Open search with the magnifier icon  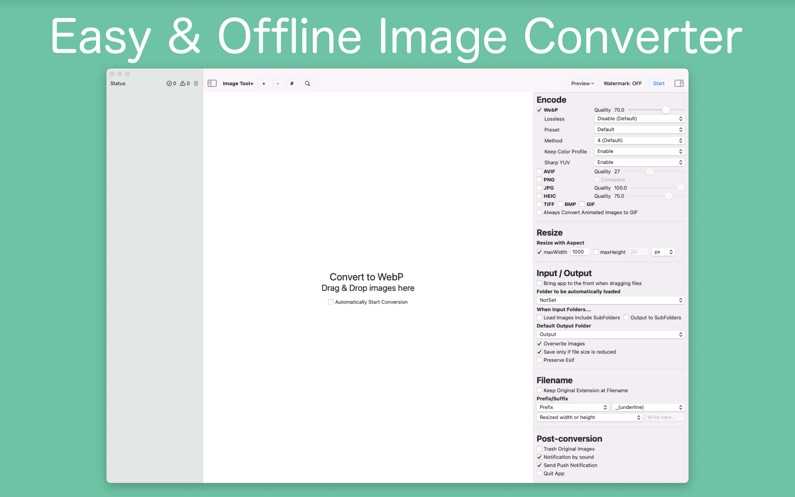pyautogui.click(x=307, y=84)
